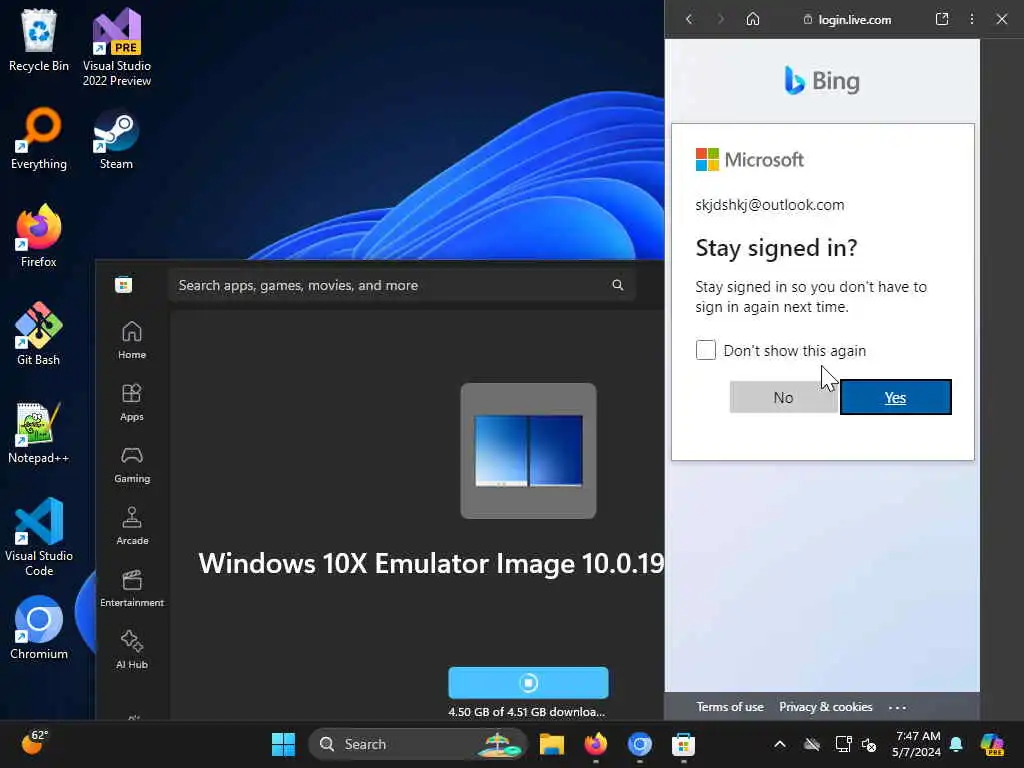Open Privacy & cookies link
The width and height of the screenshot is (1024, 768).
(x=825, y=707)
